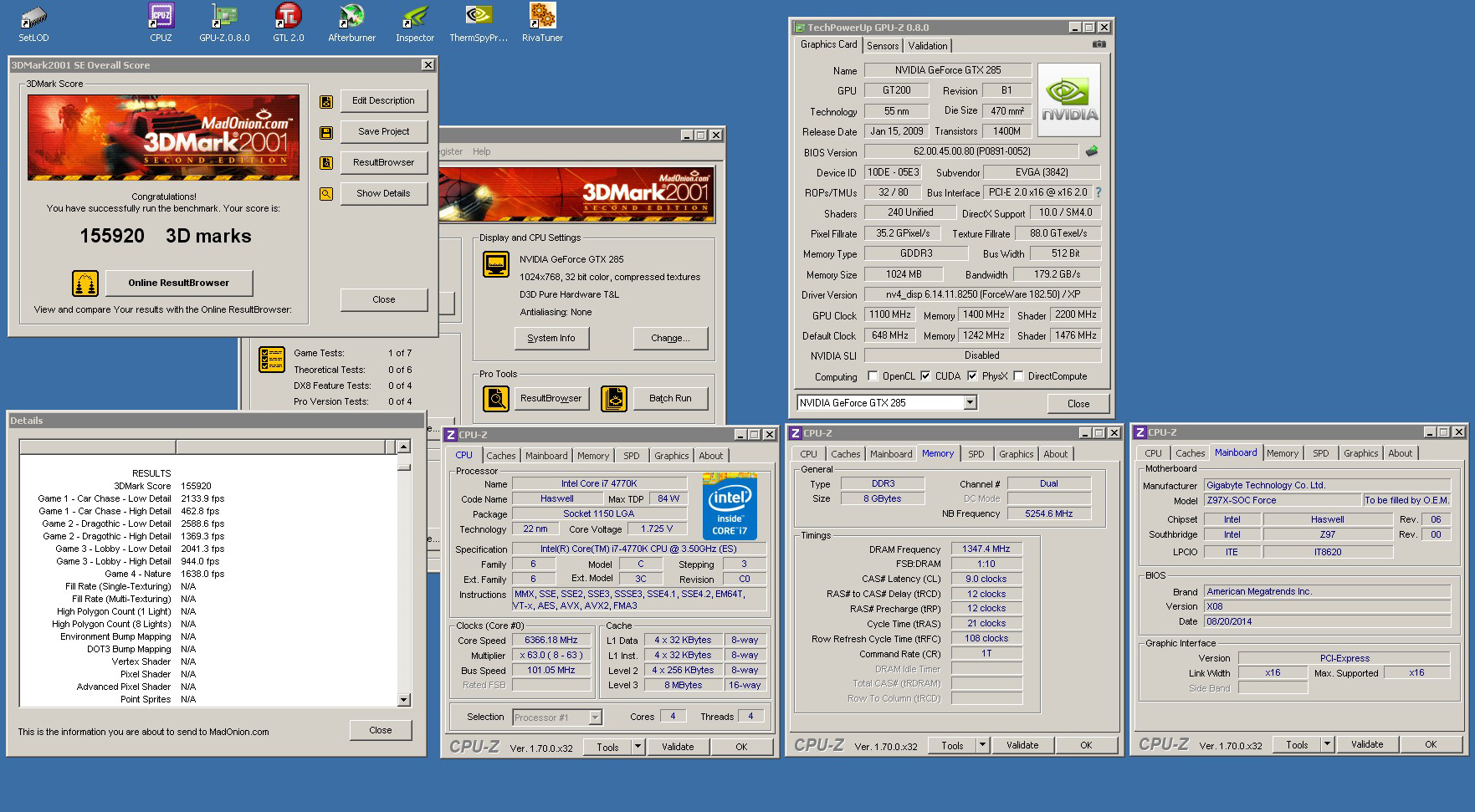Toggle the PhysX checkbox in GPU-Z
Image resolution: width=1475 pixels, height=812 pixels.
click(x=972, y=376)
